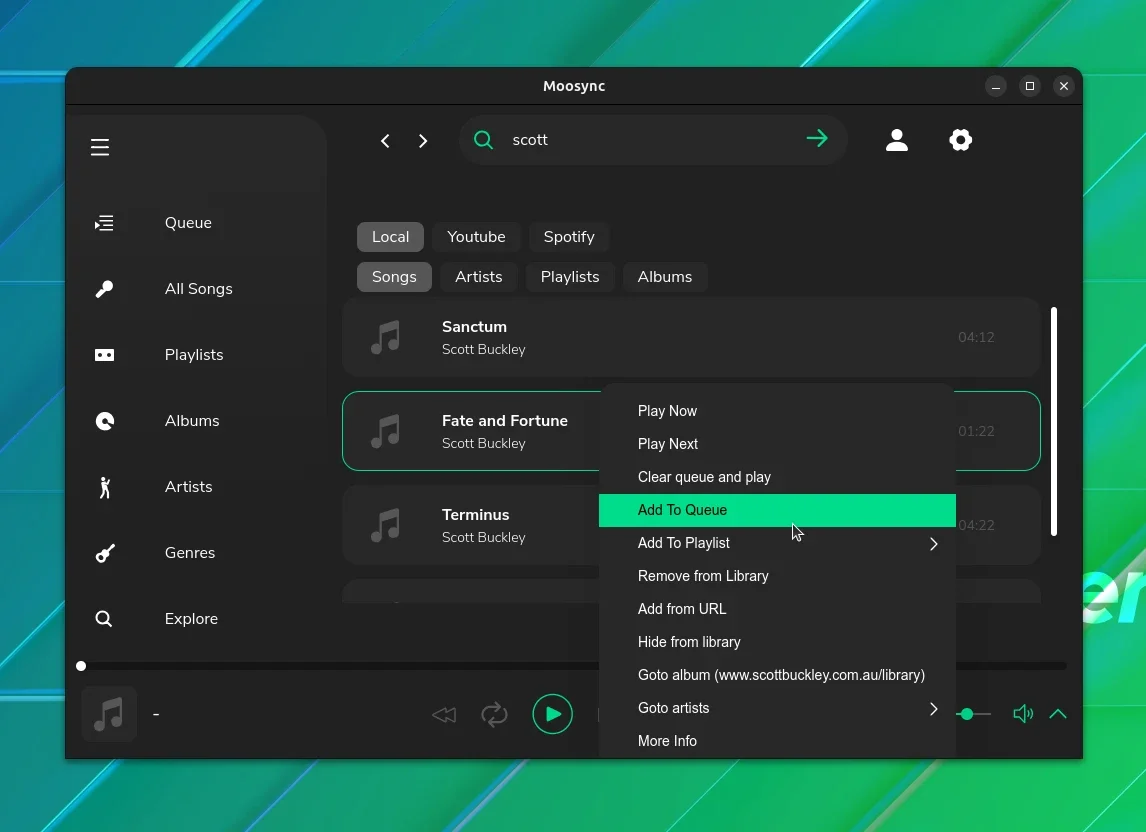Open Explore in the sidebar
The width and height of the screenshot is (1146, 832).
(191, 619)
